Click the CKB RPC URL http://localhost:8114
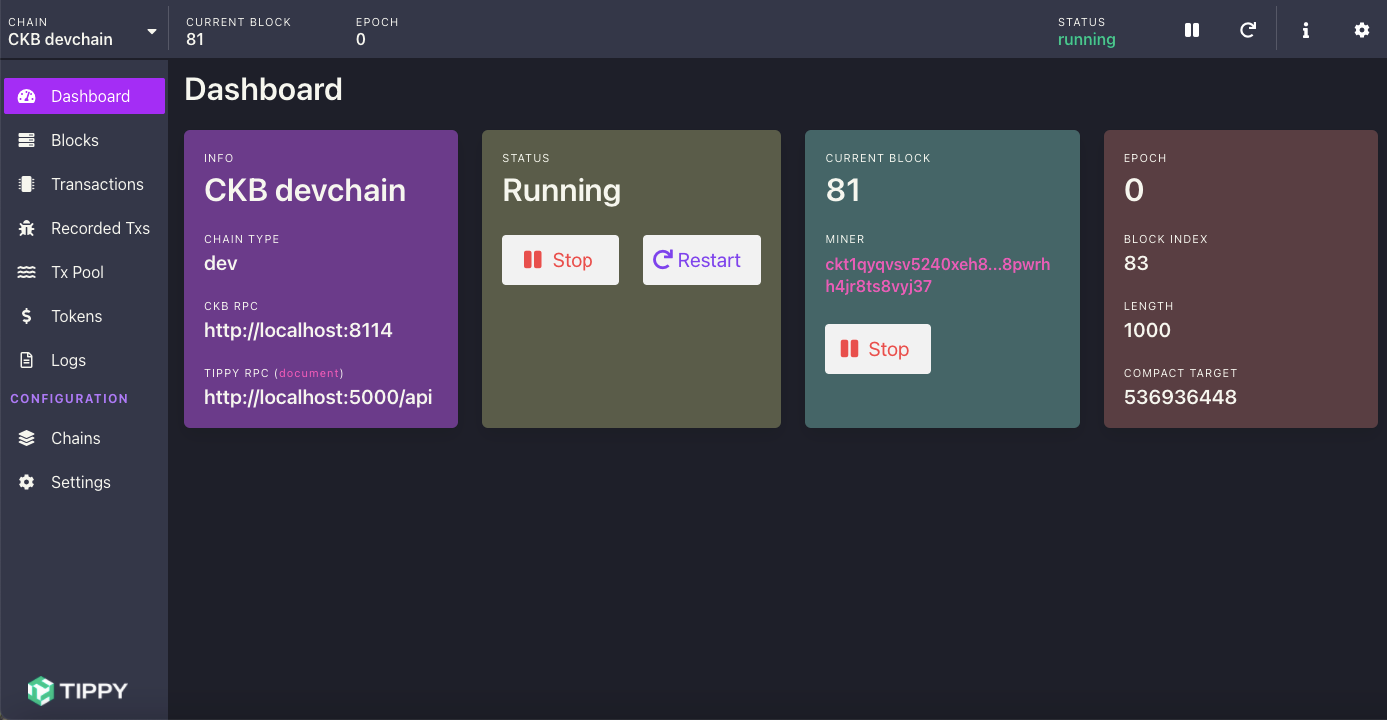 click(298, 330)
